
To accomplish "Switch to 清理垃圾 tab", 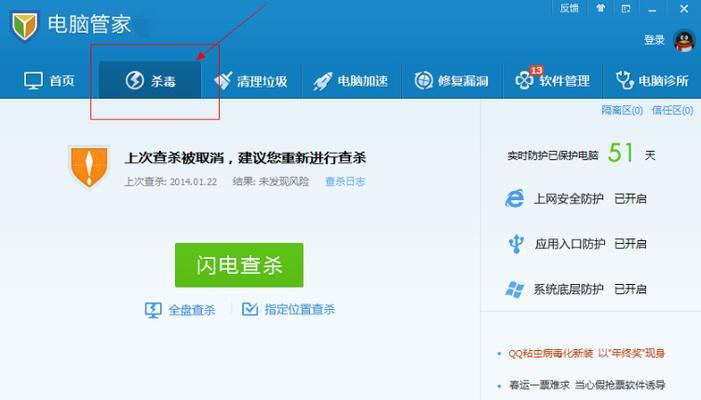I will [x=251, y=81].
